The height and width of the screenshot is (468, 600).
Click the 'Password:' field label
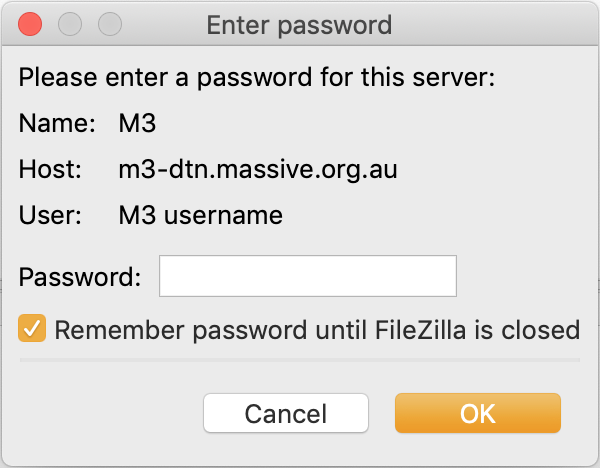point(81,277)
